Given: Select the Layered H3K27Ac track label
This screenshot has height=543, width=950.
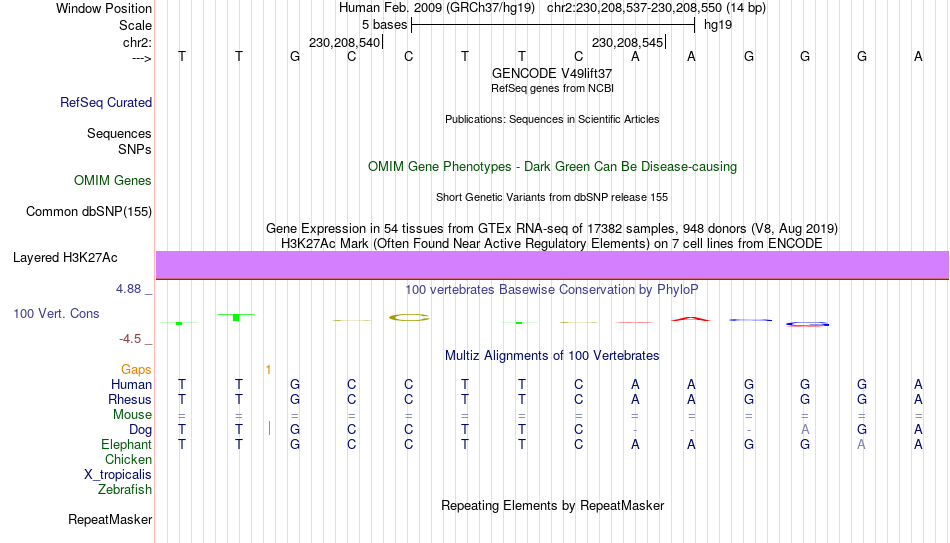Looking at the screenshot, I should tap(65, 258).
